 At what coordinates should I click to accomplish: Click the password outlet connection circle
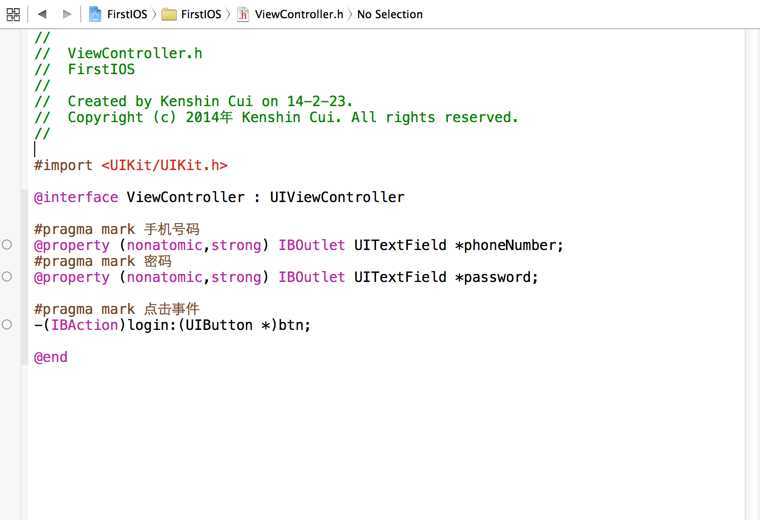(7, 276)
